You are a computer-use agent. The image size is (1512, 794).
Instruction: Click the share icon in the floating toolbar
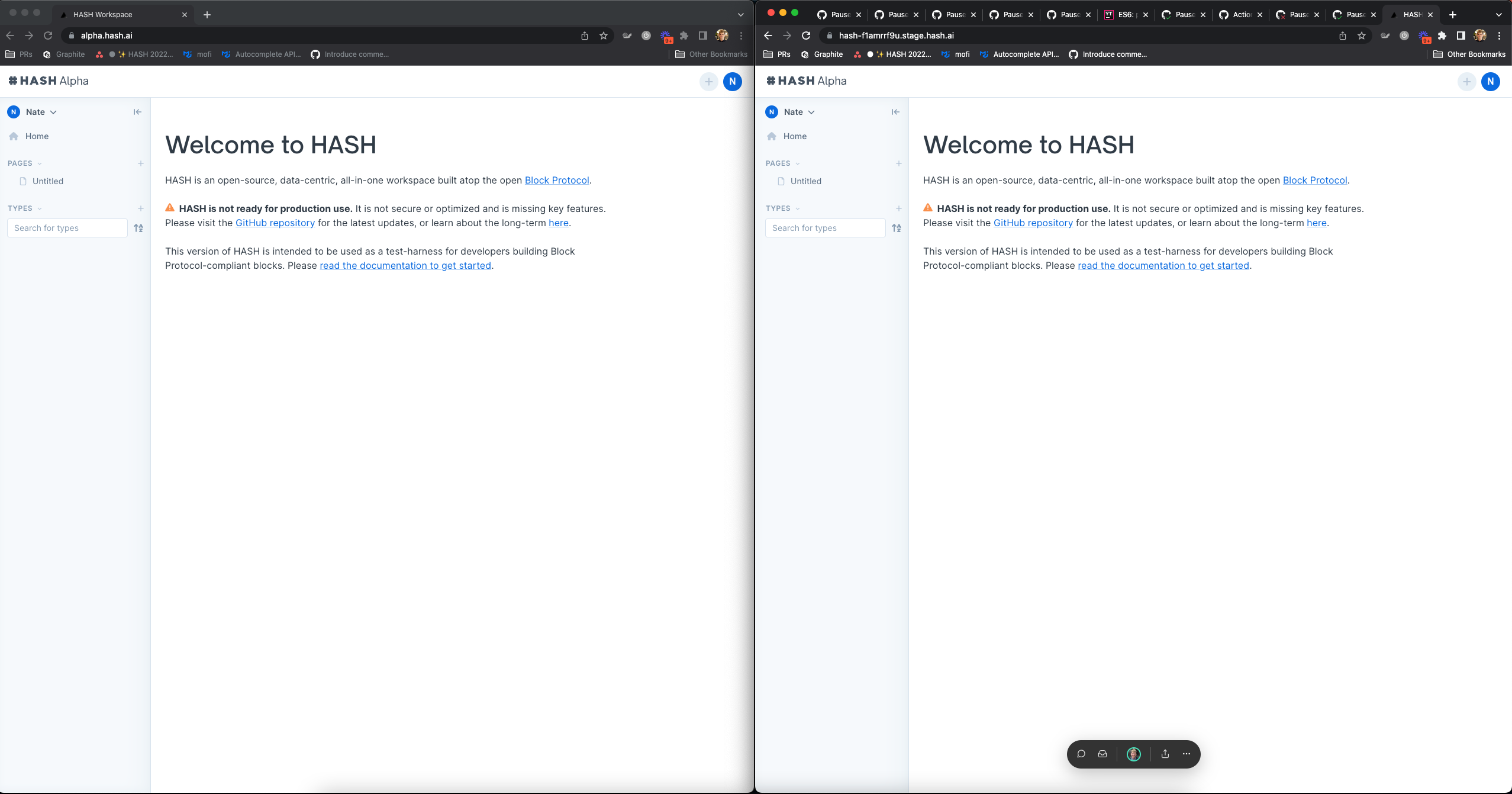coord(1165,754)
